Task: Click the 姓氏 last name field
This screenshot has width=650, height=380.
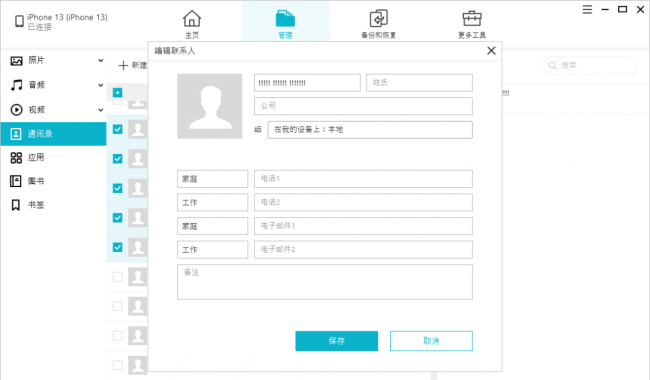Action: (x=419, y=83)
